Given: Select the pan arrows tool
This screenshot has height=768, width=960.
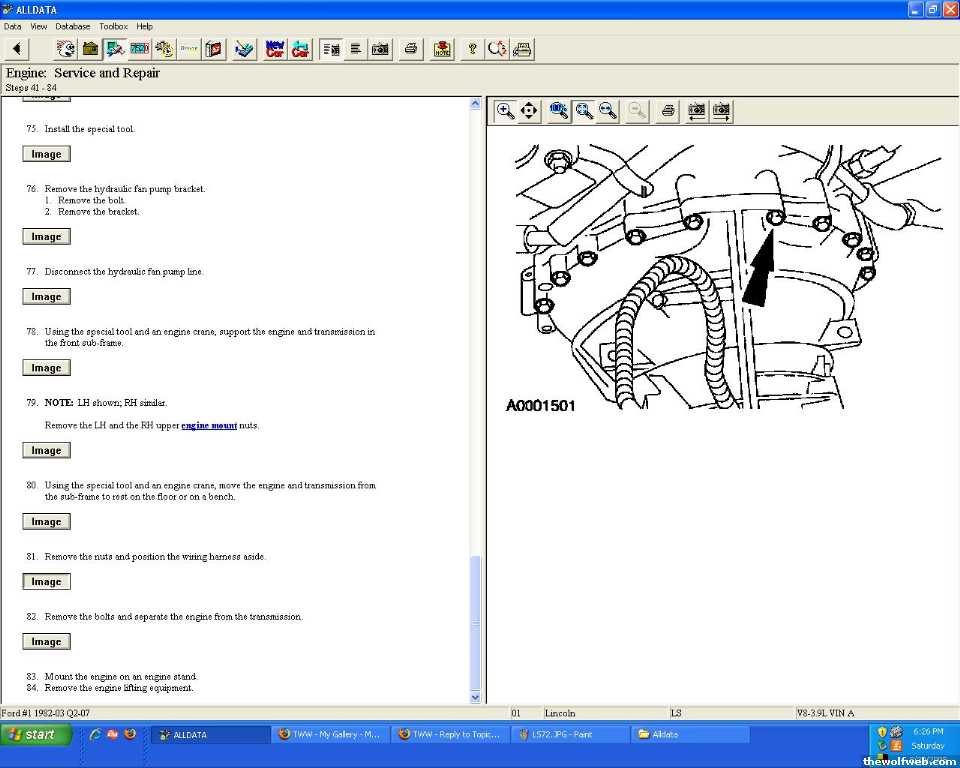Looking at the screenshot, I should pos(529,111).
